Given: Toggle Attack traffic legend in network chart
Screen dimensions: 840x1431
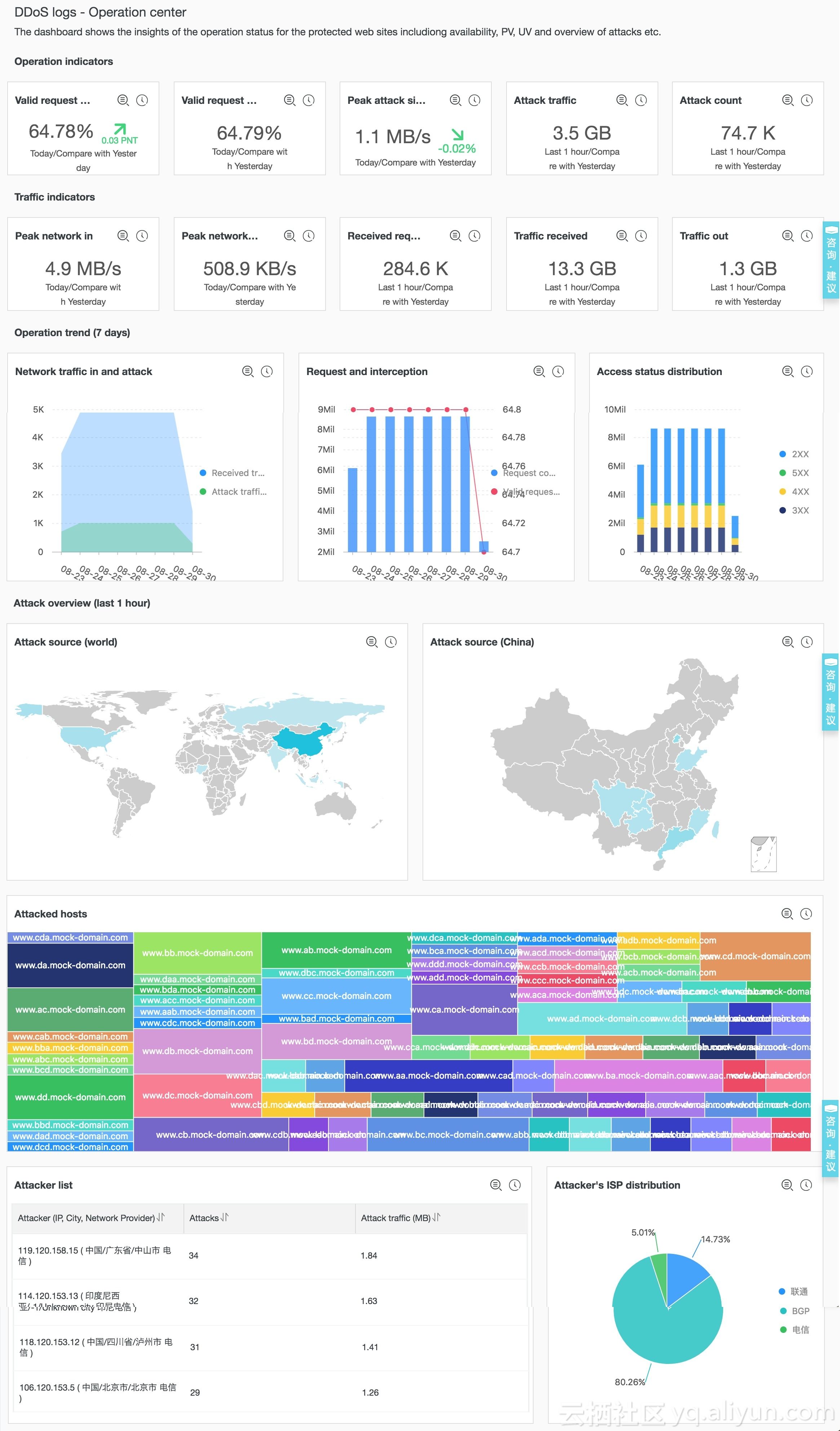Looking at the screenshot, I should pos(233,492).
